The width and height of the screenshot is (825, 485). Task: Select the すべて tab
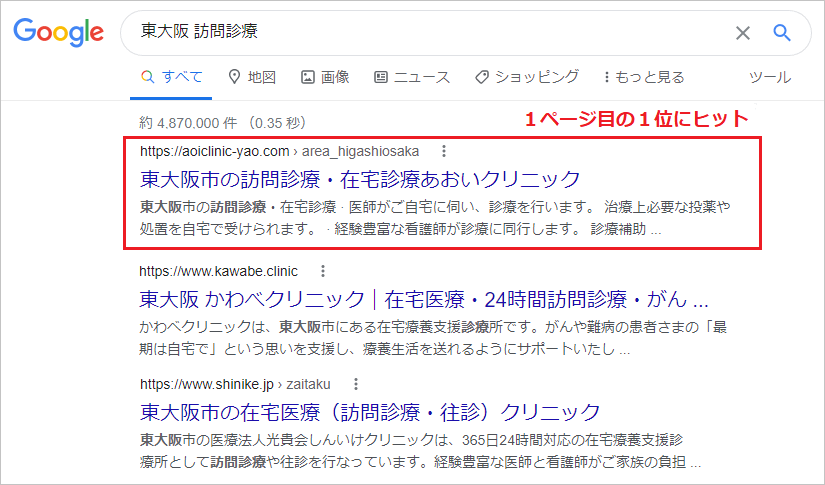172,77
